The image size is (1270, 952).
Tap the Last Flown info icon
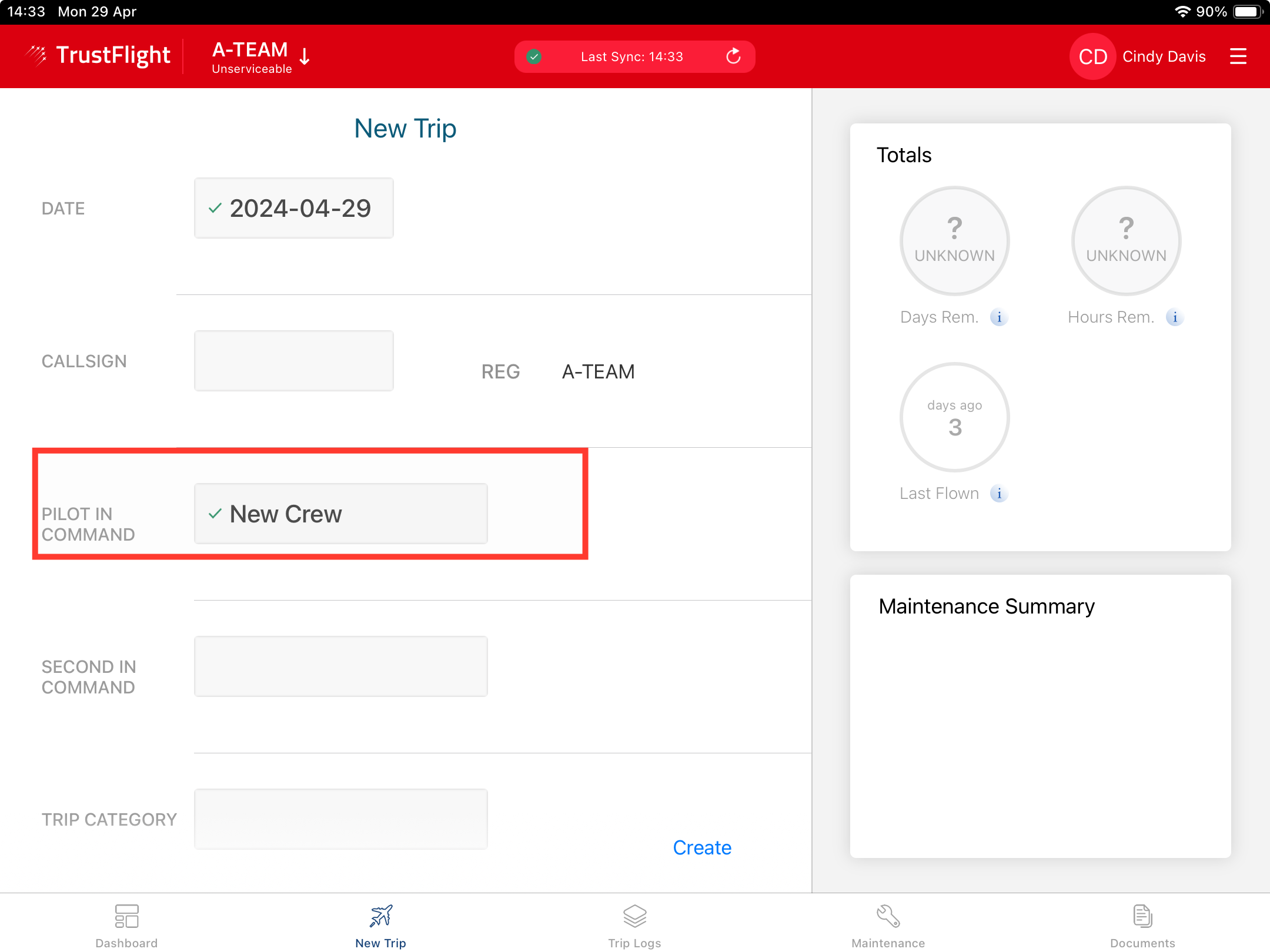[x=998, y=494]
